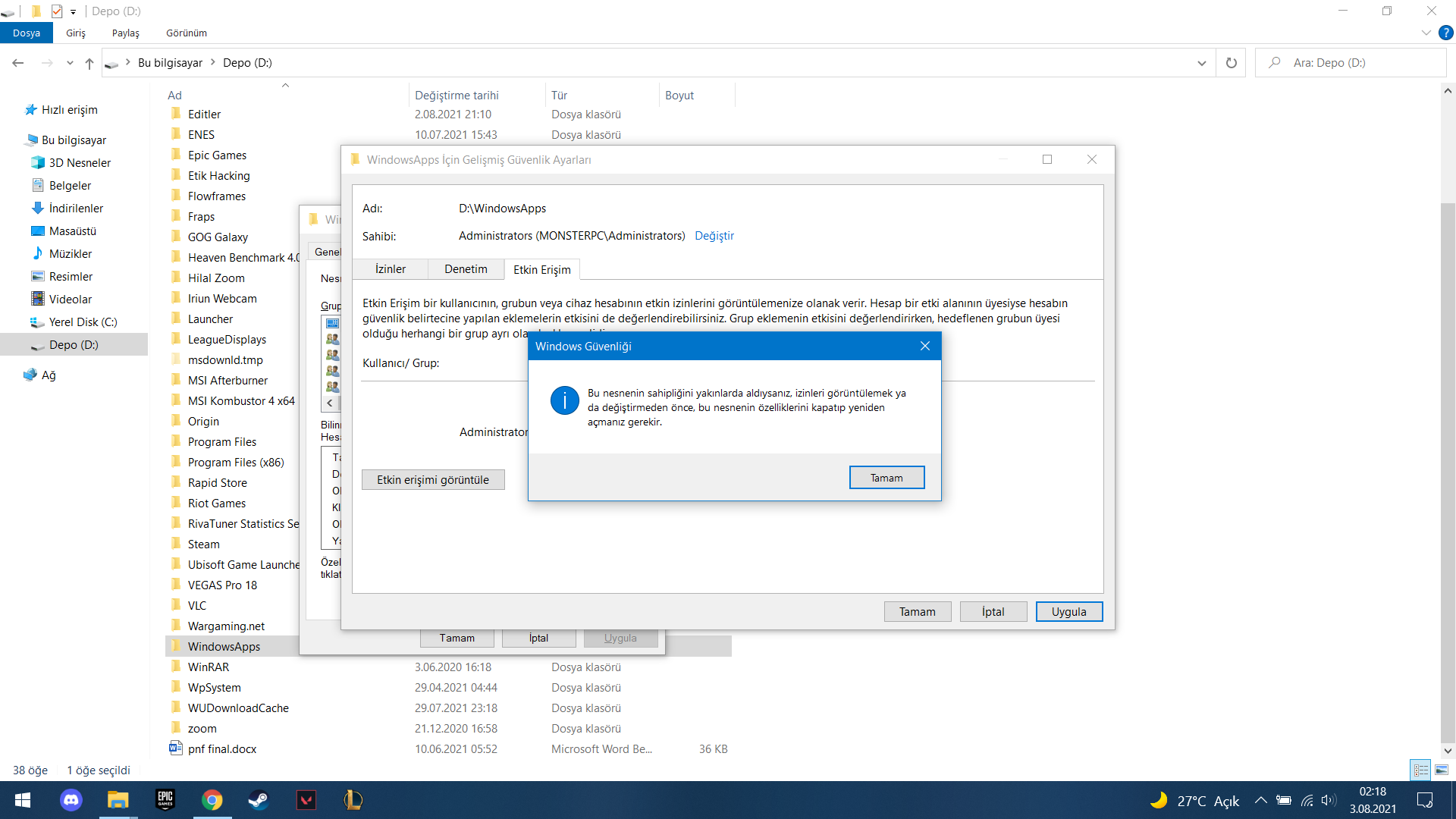Click the refresh icon beside the address bar
The width and height of the screenshot is (1456, 819).
point(1232,63)
